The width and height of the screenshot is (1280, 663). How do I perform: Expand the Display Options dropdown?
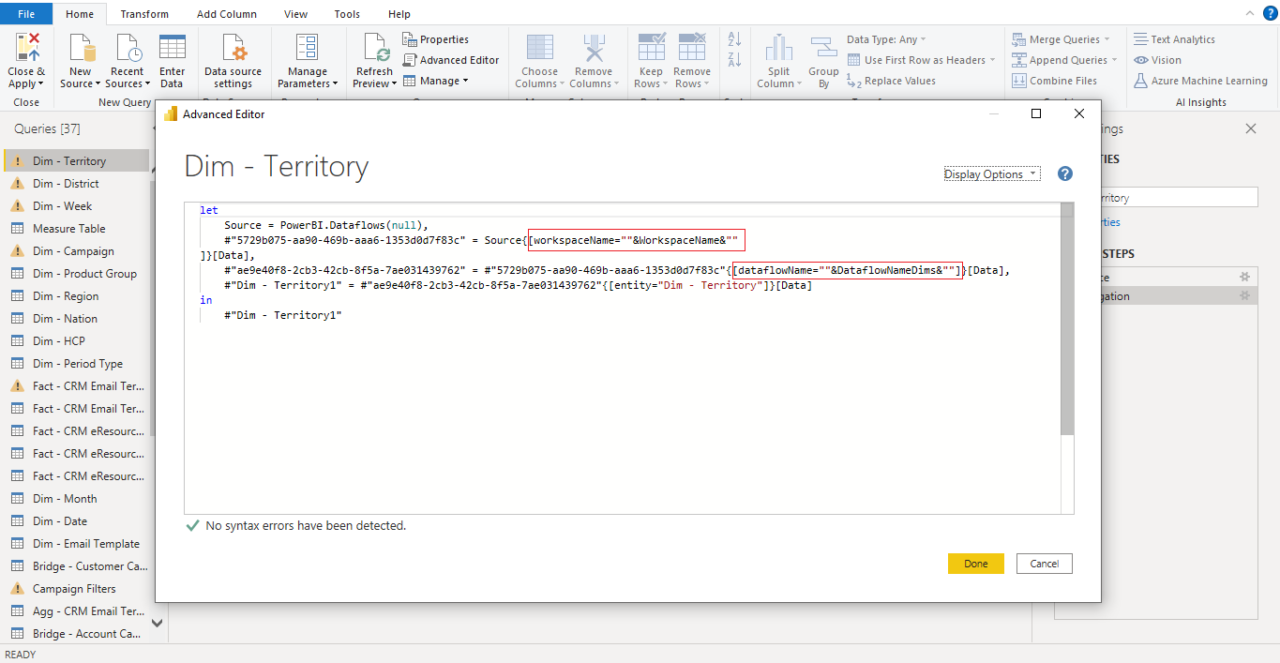pyautogui.click(x=991, y=174)
